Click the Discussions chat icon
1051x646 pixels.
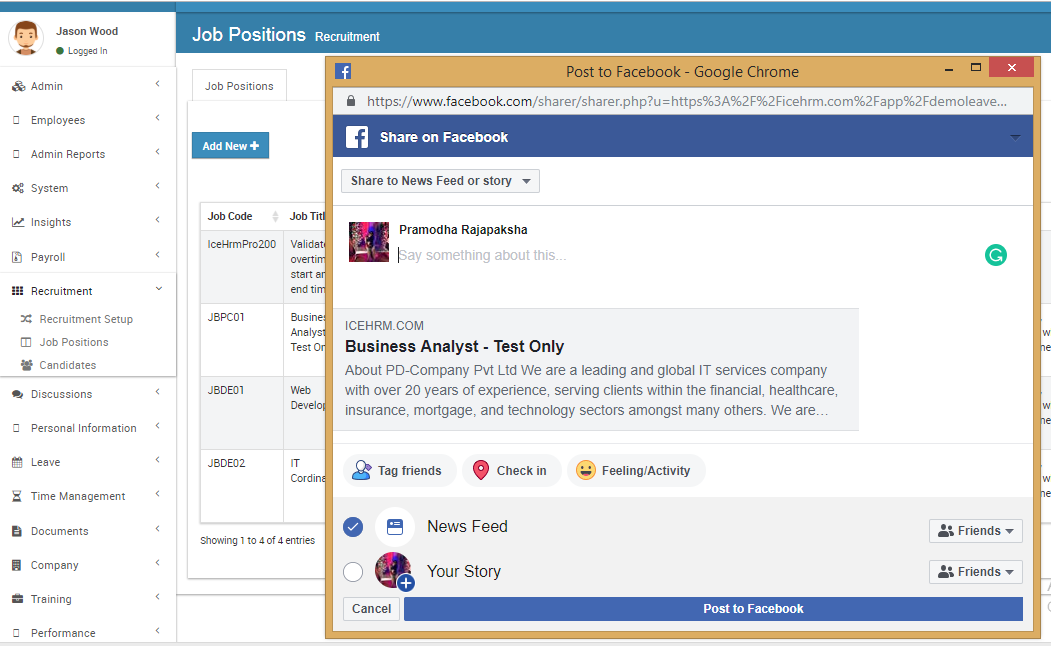pos(17,394)
